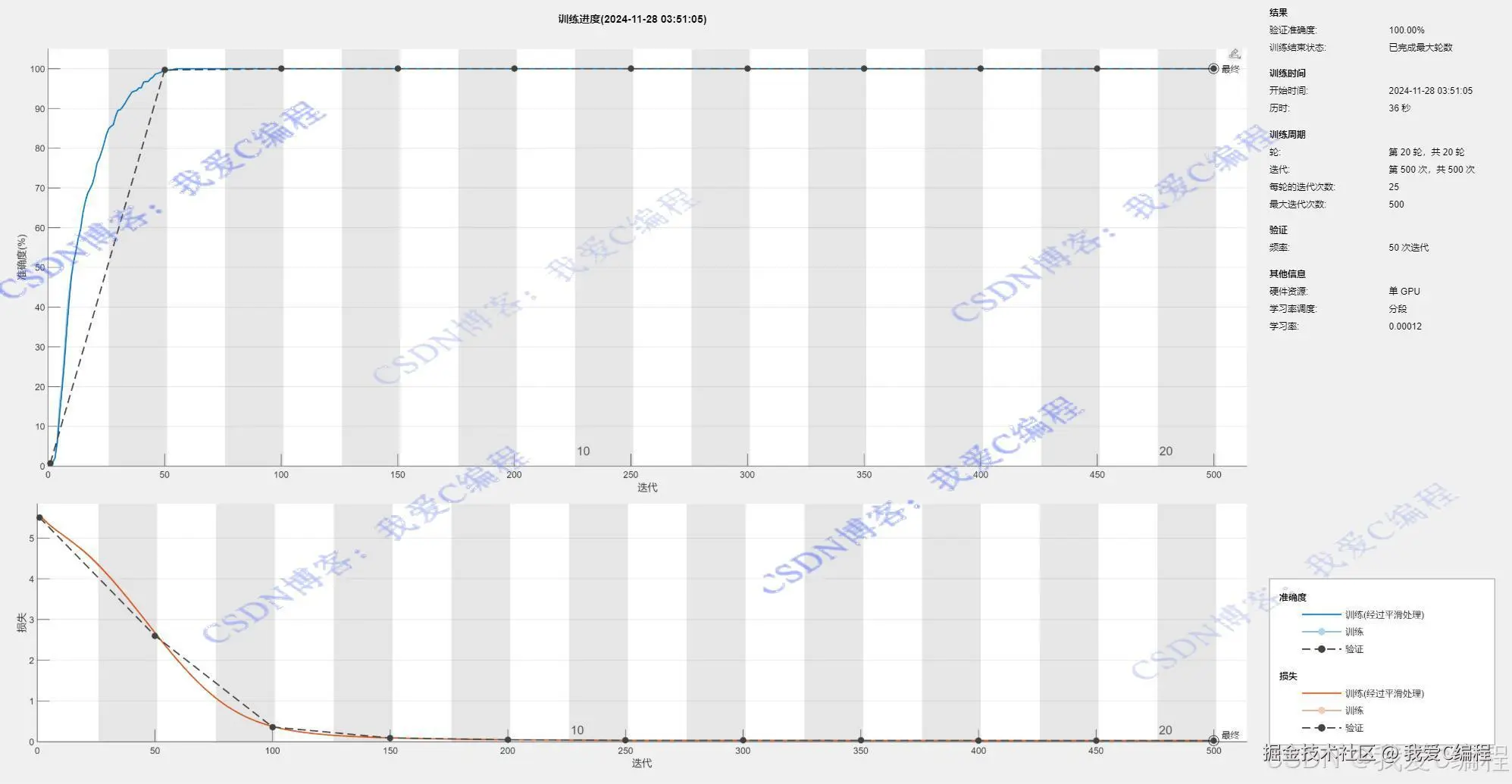This screenshot has width=1512, height=784.
Task: Select loss validation point at iteration 200
Action: [508, 740]
